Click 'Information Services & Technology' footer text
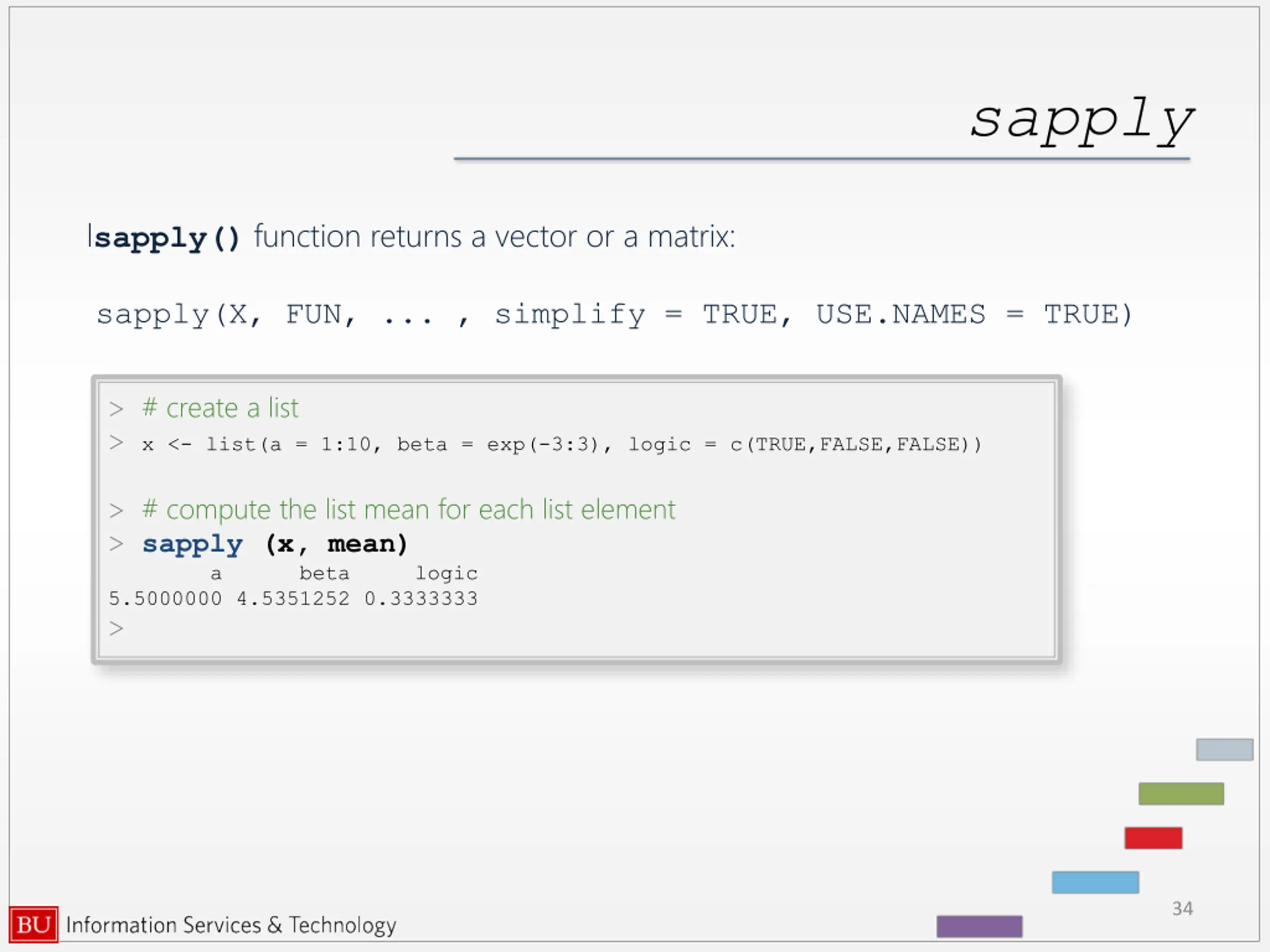 click(x=231, y=925)
